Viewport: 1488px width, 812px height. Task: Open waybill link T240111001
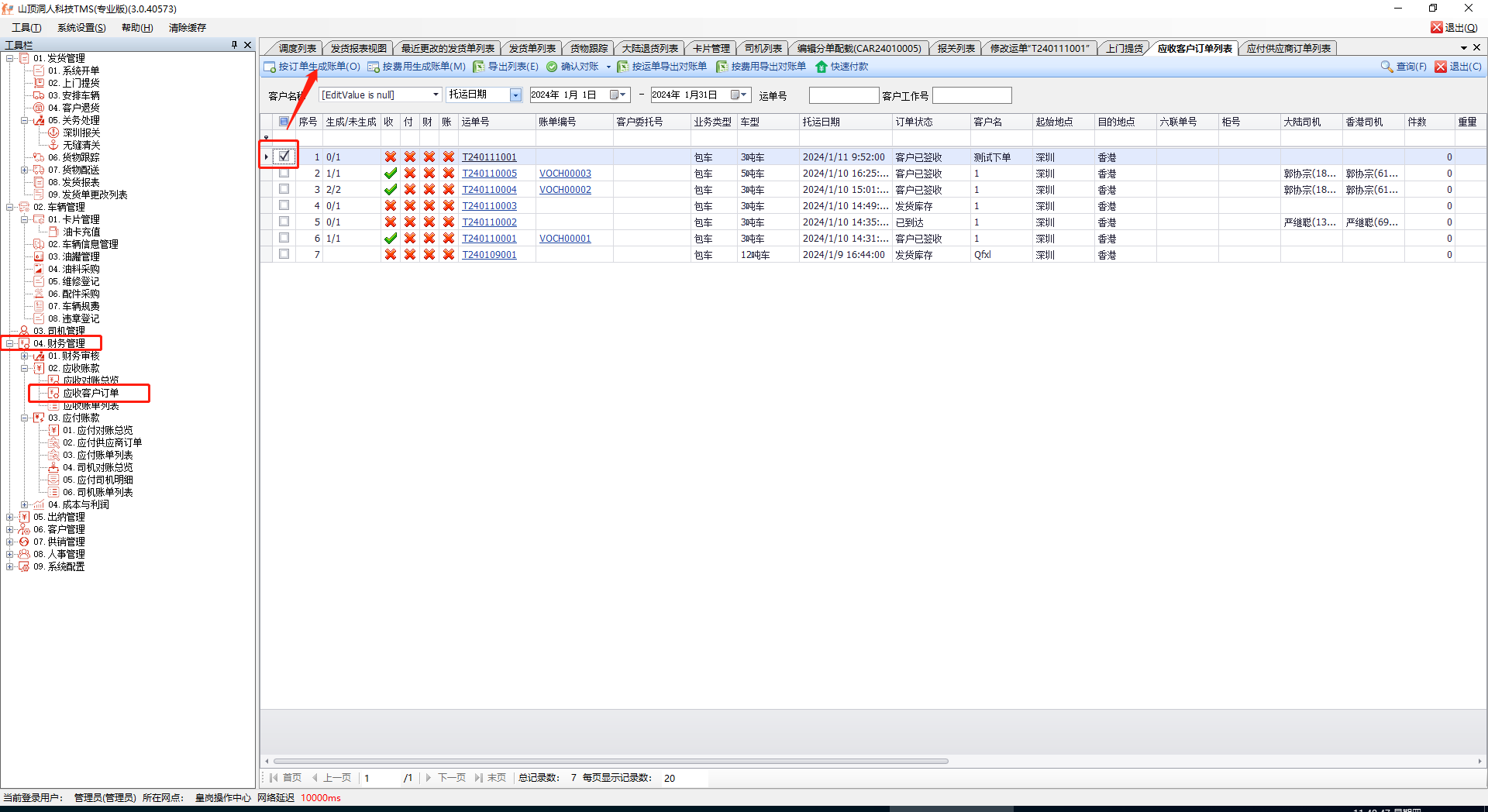click(x=489, y=157)
